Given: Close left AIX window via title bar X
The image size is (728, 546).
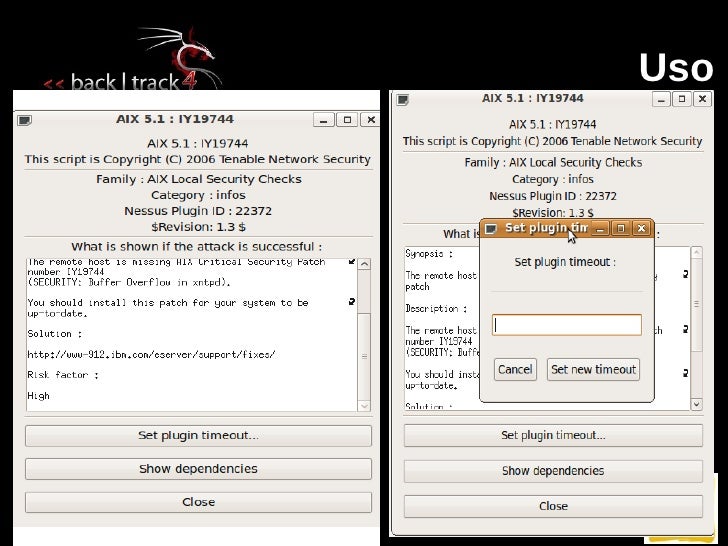Looking at the screenshot, I should [371, 120].
